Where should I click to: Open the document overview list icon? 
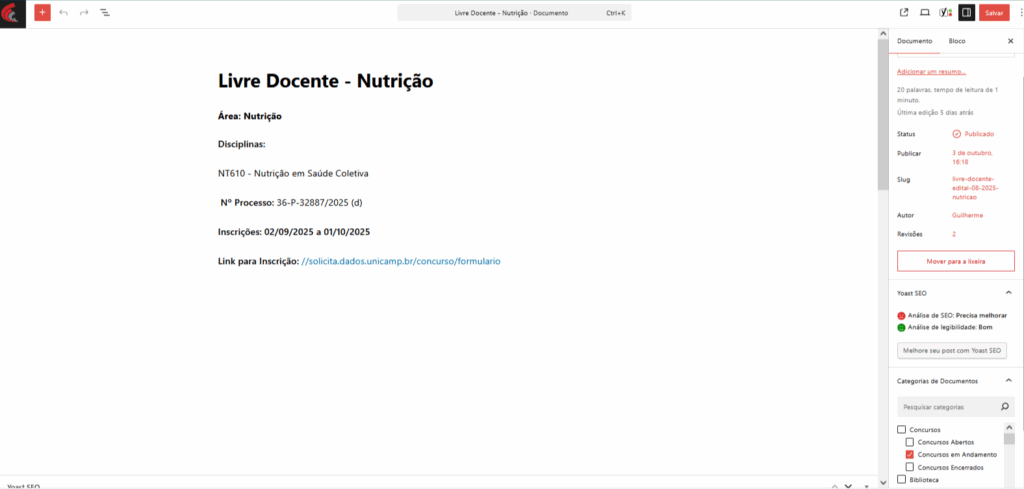[x=105, y=13]
